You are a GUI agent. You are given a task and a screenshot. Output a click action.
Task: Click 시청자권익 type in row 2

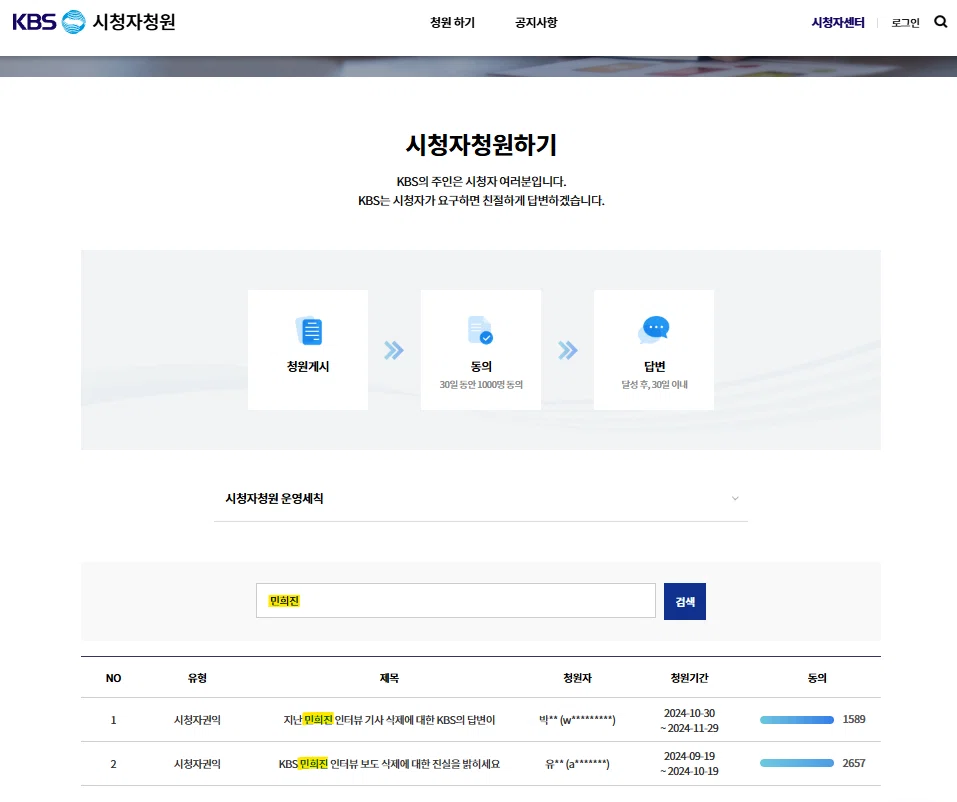[x=197, y=764]
